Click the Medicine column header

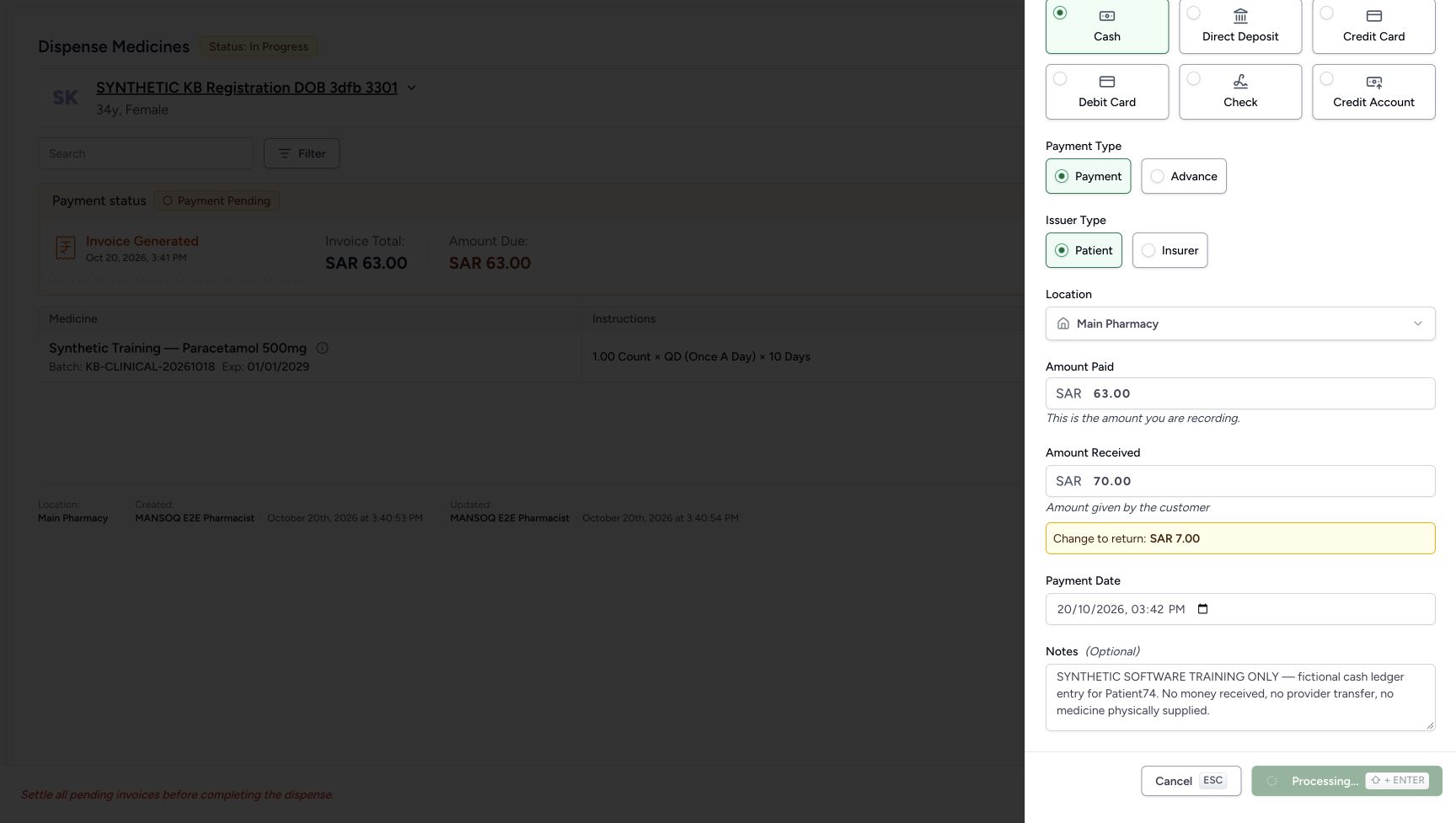(73, 318)
